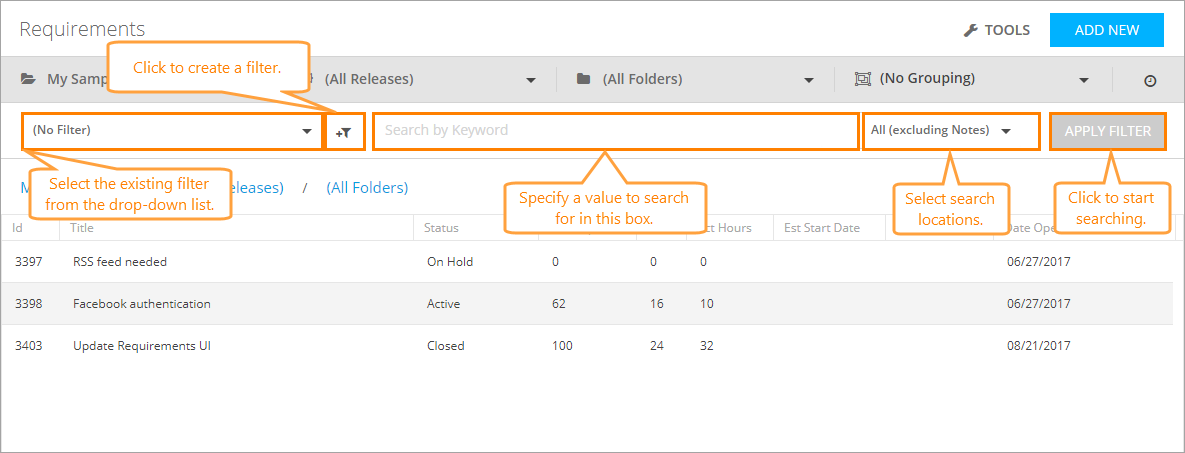
Task: Select the "RSS feed needed" requirement row
Action: (x=120, y=262)
